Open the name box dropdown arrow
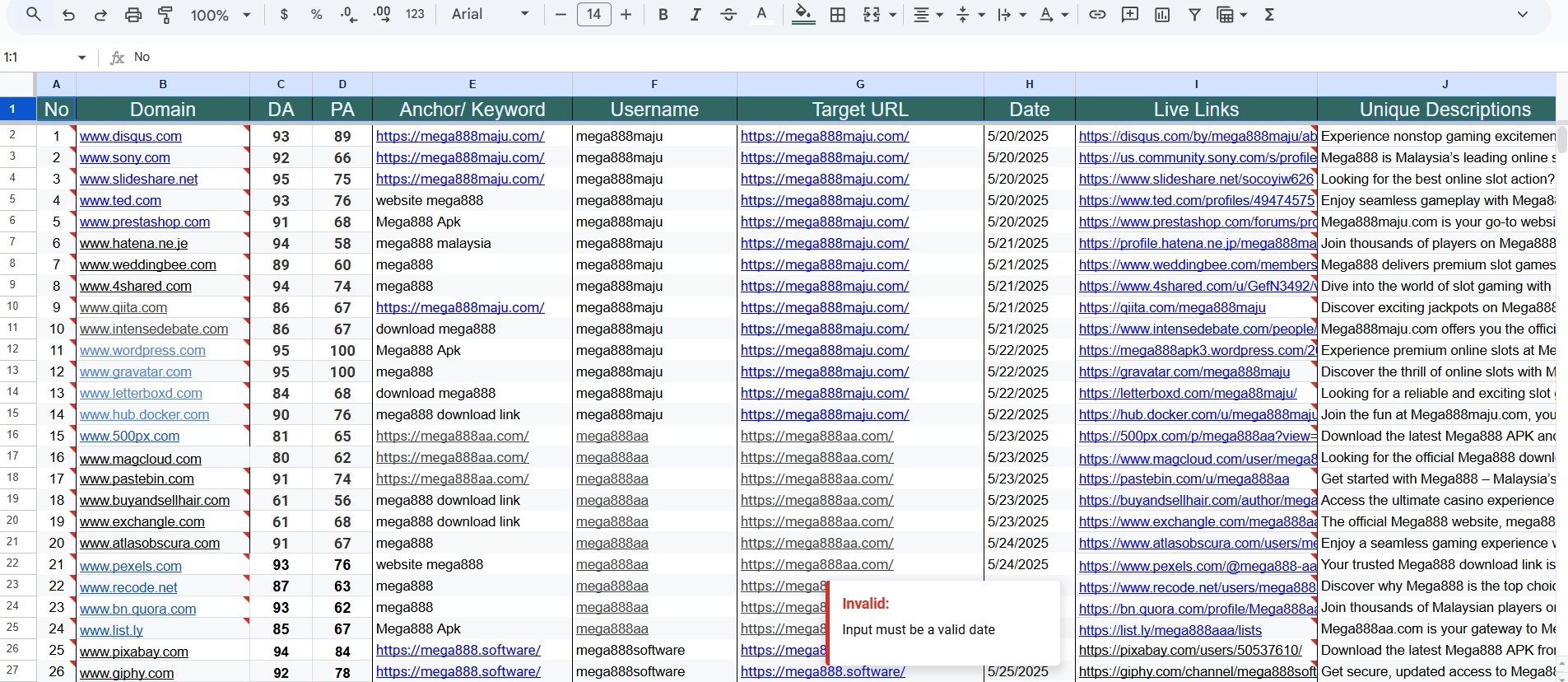Screen dimensions: 1568x682 (x=81, y=57)
